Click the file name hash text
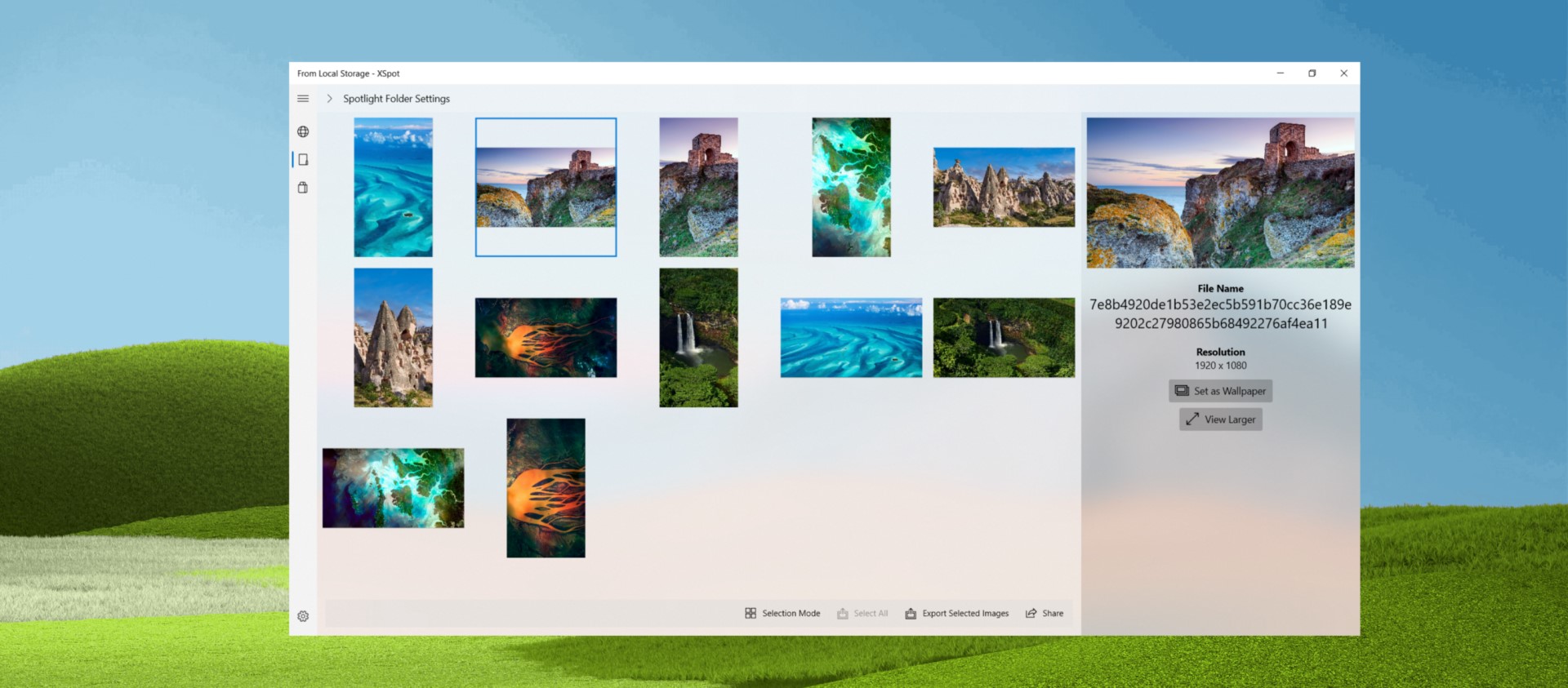The height and width of the screenshot is (688, 1568). tap(1220, 314)
